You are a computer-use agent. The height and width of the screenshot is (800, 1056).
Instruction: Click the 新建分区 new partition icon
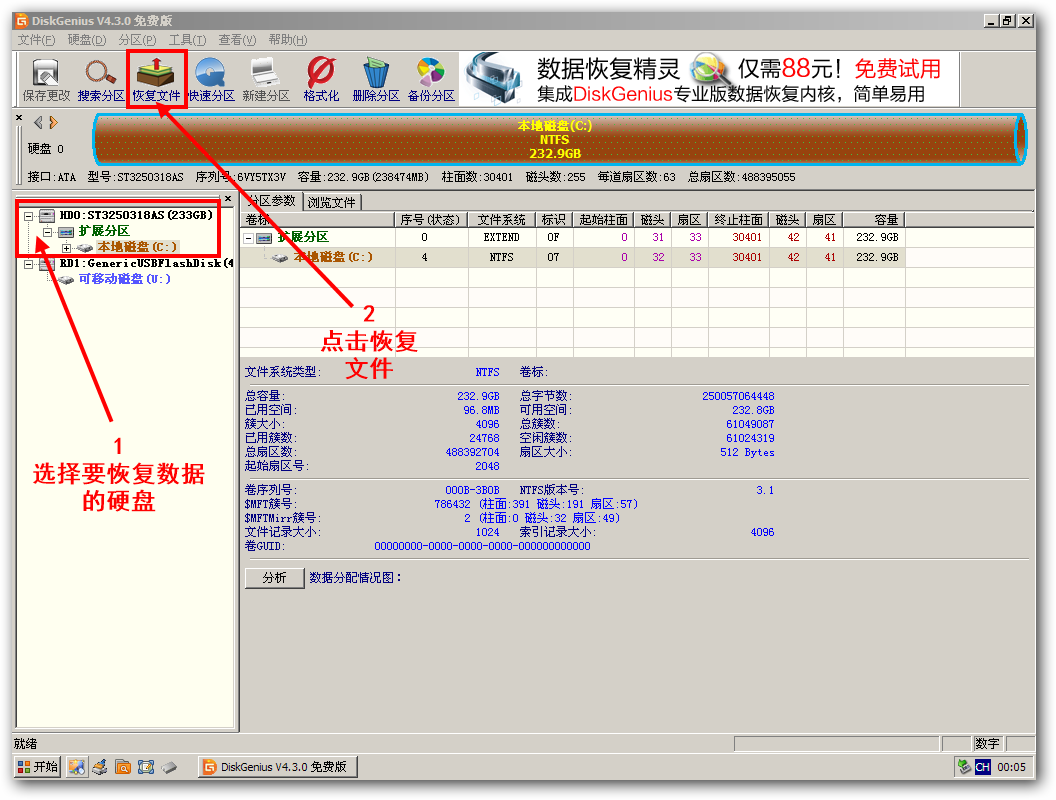pos(265,79)
